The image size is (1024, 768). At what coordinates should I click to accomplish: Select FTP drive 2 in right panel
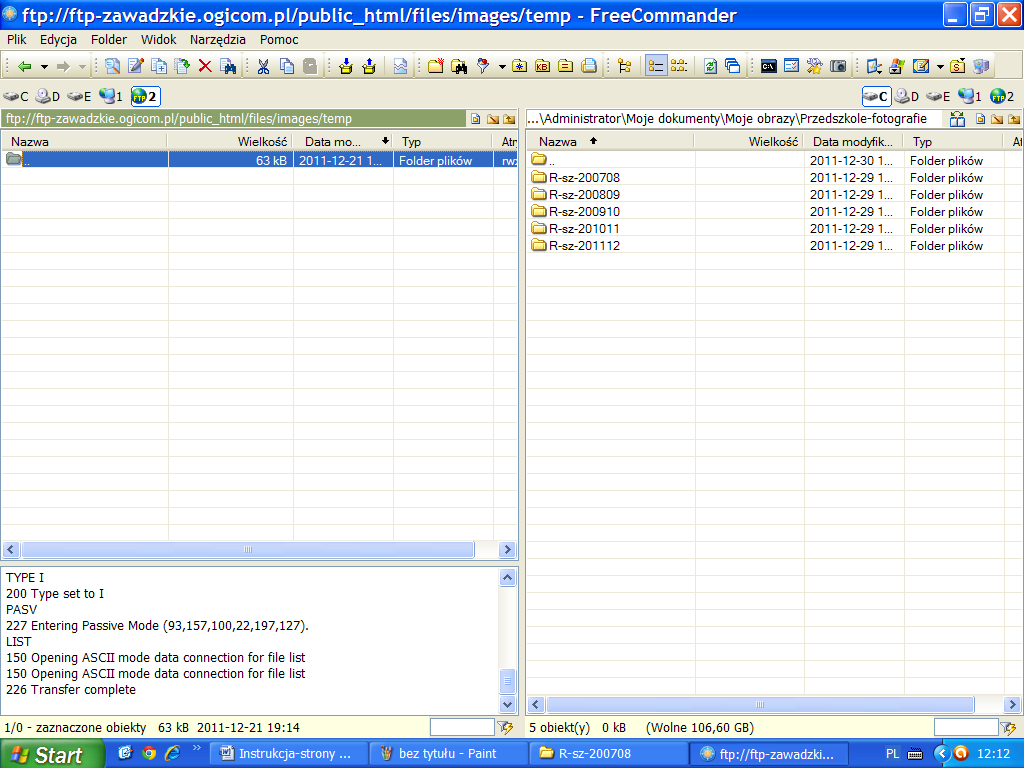point(1002,97)
